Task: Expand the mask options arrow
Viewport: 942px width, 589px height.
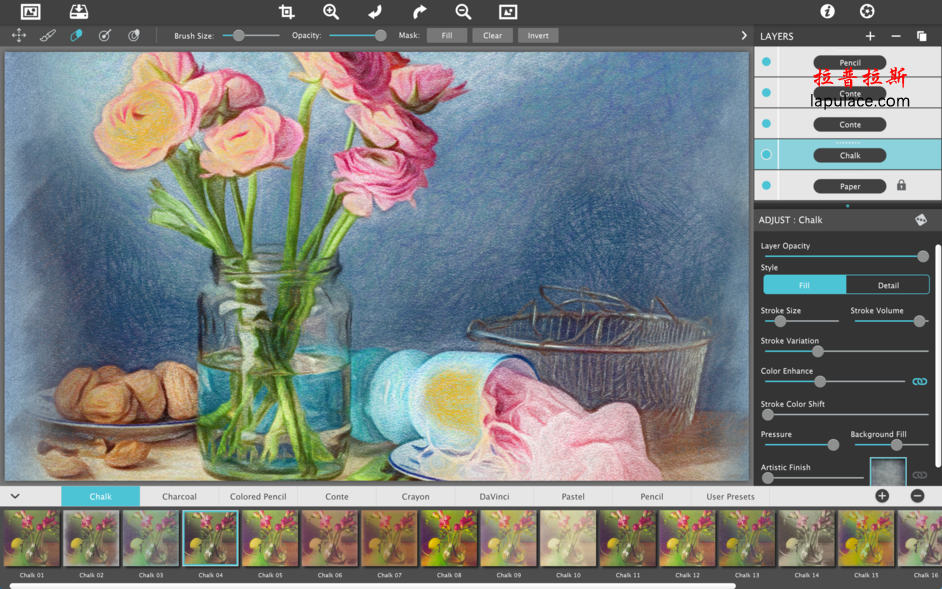Action: (x=743, y=35)
